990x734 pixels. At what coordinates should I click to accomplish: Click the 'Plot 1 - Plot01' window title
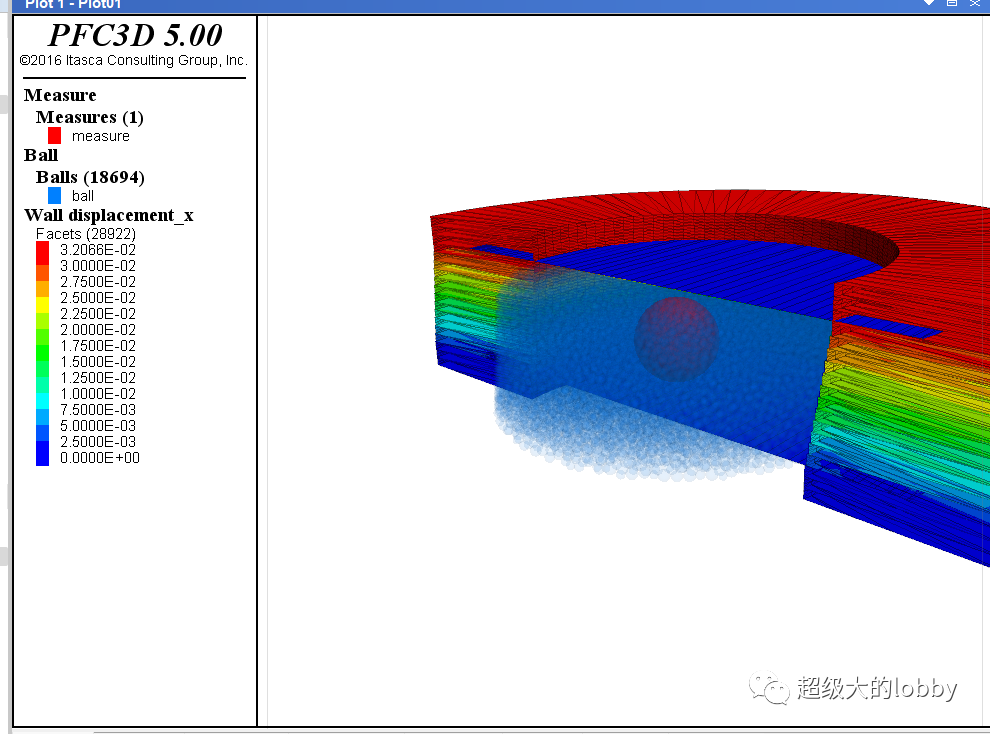[73, 4]
